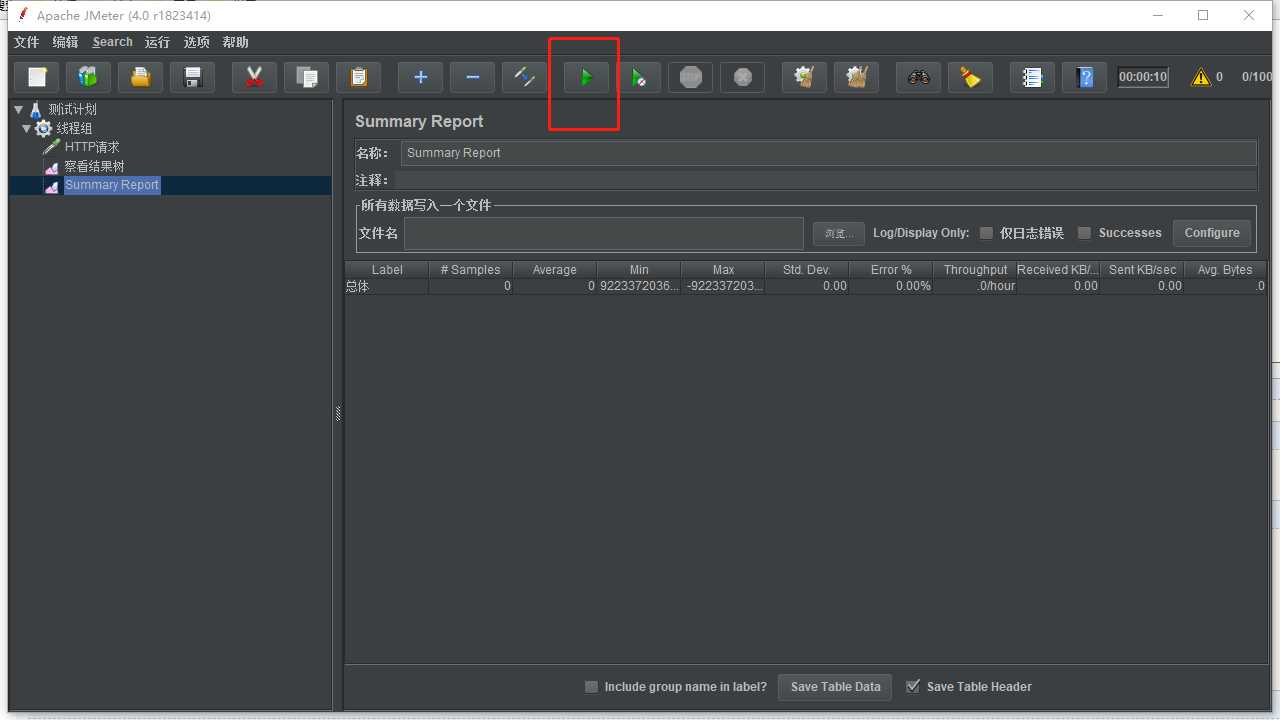Viewport: 1280px width, 720px height.
Task: Open the 帮助 menu
Action: (236, 42)
